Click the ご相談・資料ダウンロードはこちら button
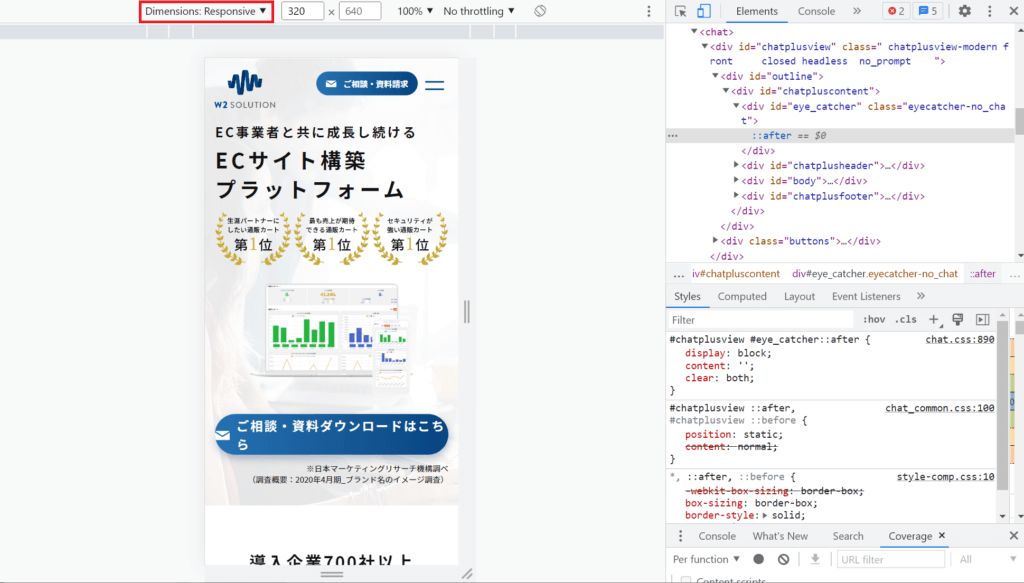1024x583 pixels. 331,435
